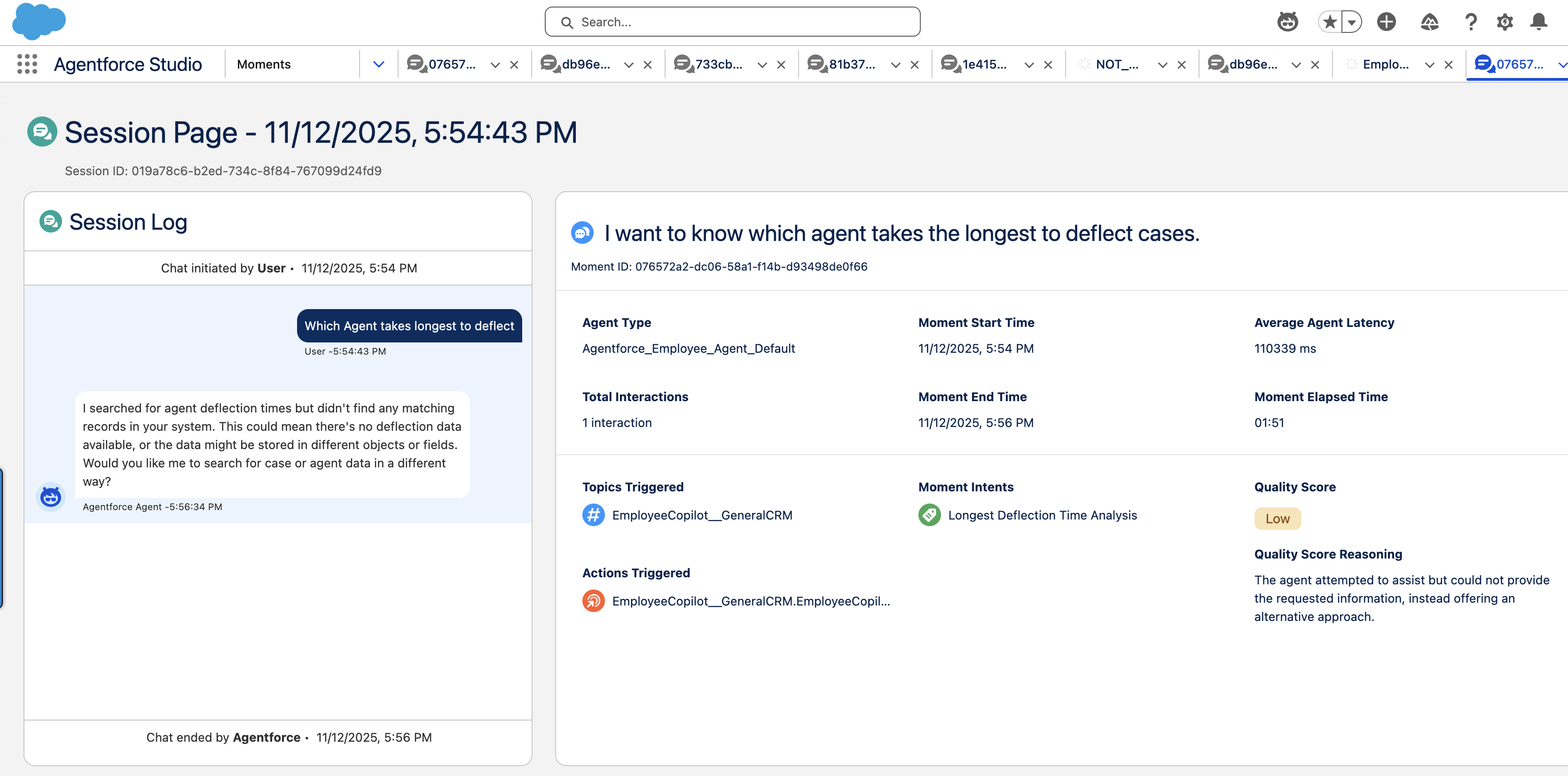This screenshot has width=1568, height=776.
Task: Close the 733cb tab
Action: (x=781, y=64)
